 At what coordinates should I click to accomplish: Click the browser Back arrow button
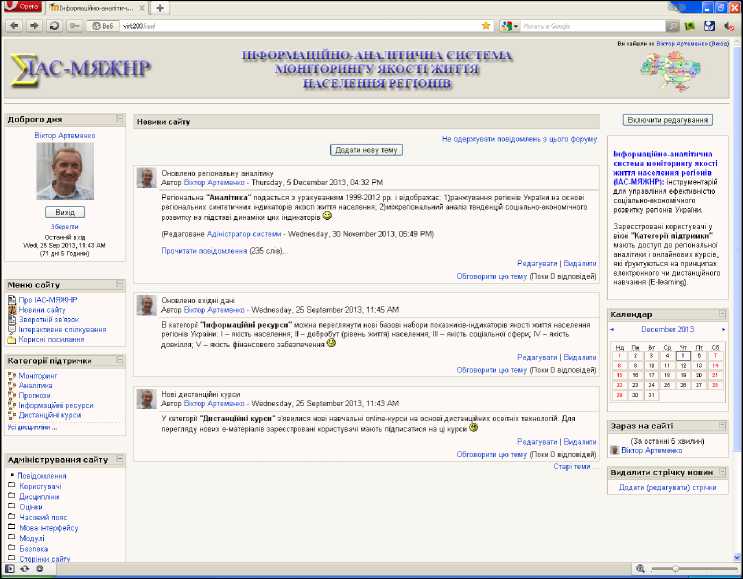point(13,25)
